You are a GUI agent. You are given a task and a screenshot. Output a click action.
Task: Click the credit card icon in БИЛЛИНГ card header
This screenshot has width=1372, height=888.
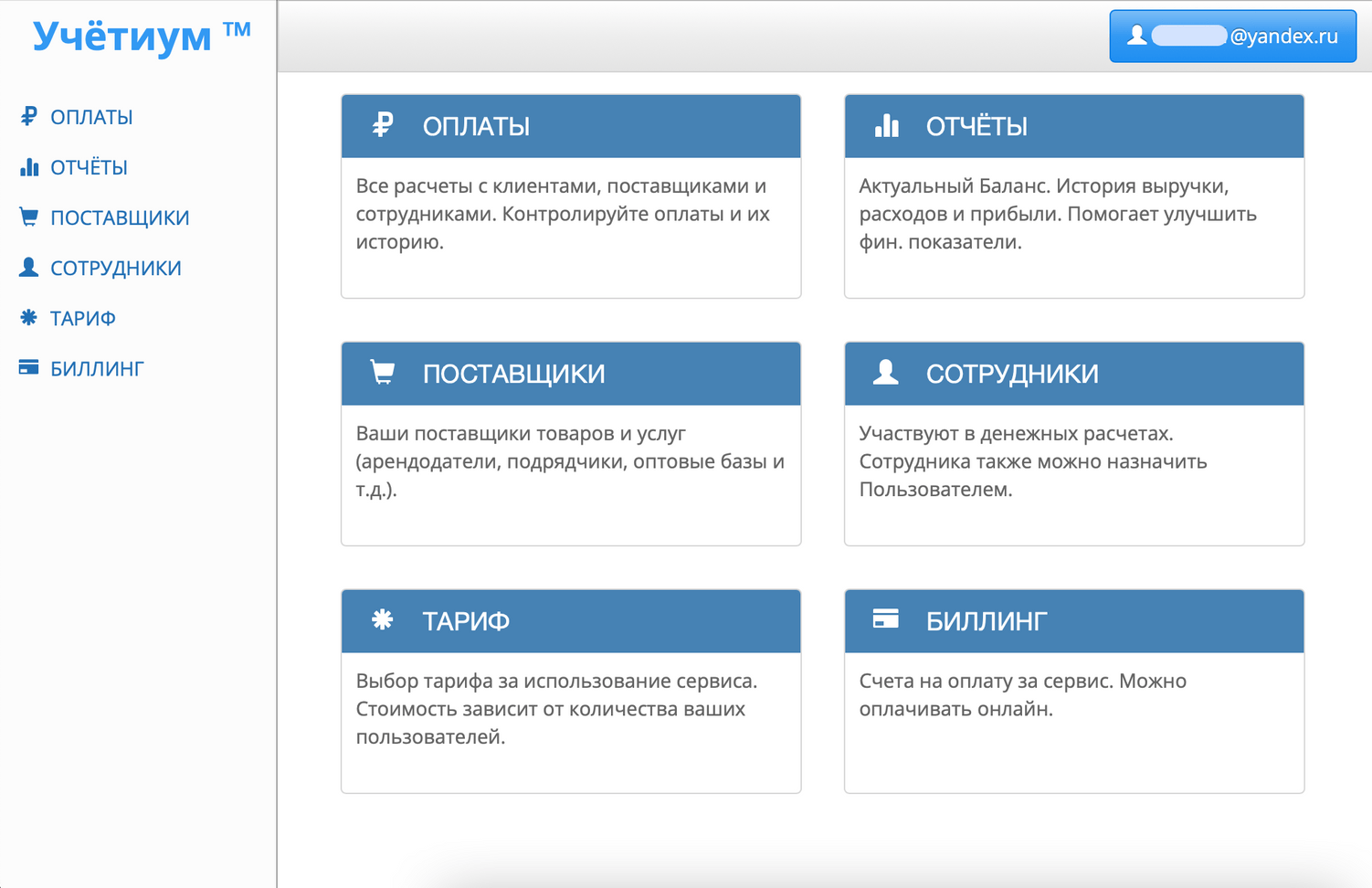(x=886, y=619)
